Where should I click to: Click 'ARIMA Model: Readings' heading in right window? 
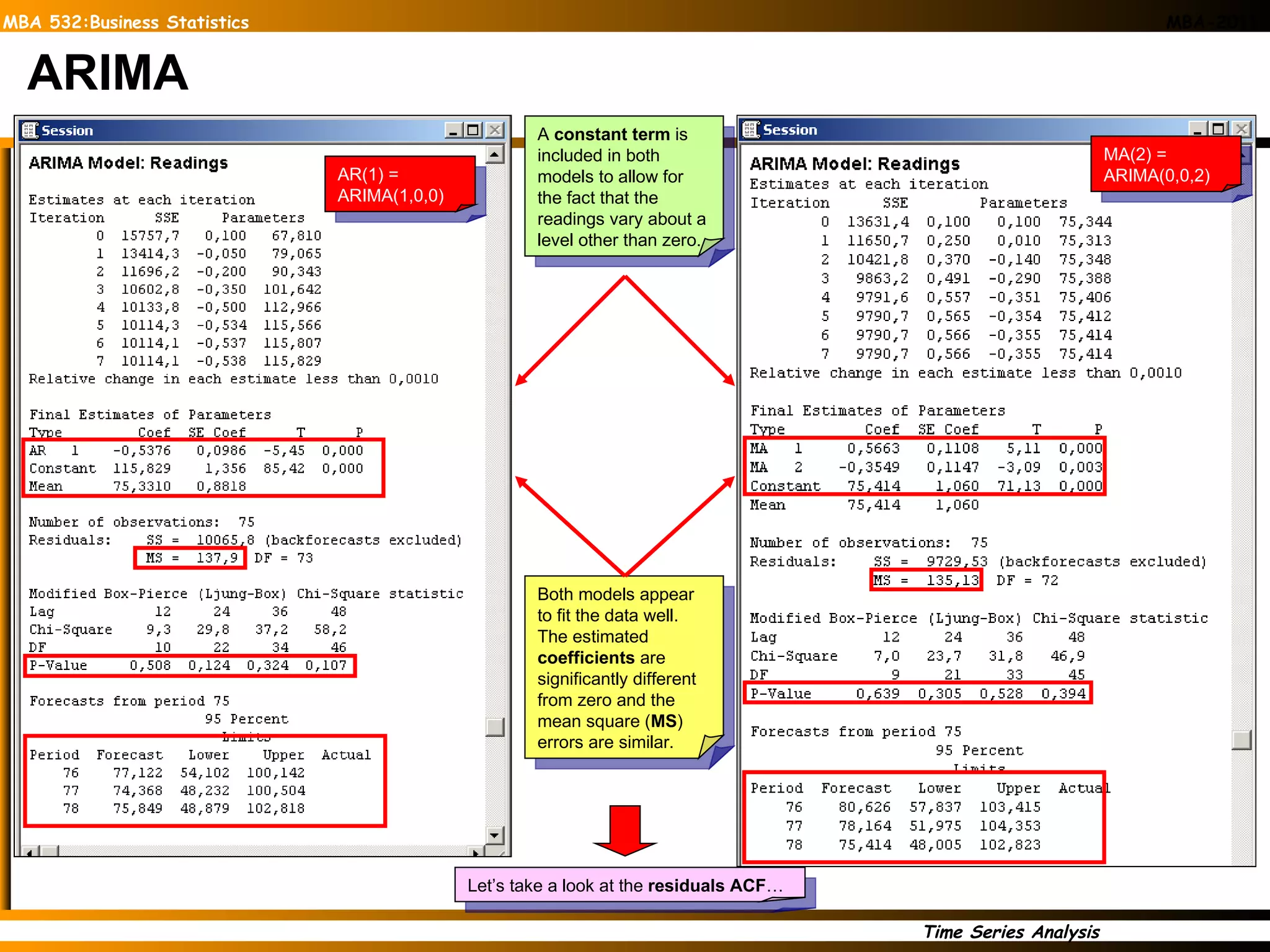(x=855, y=164)
